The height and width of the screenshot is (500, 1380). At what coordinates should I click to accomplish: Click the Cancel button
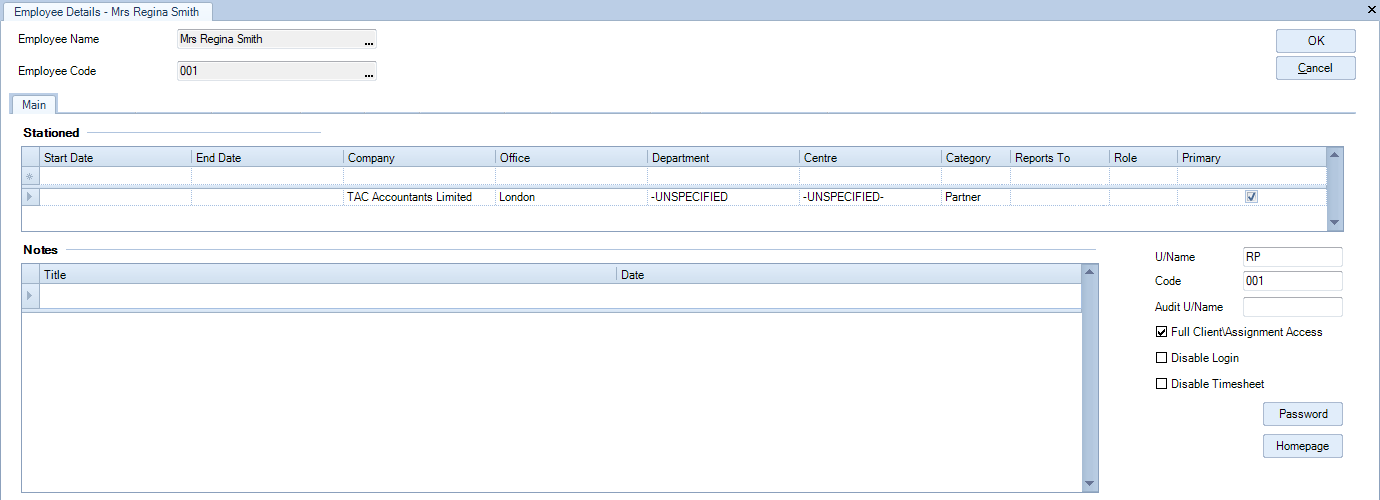[1315, 68]
